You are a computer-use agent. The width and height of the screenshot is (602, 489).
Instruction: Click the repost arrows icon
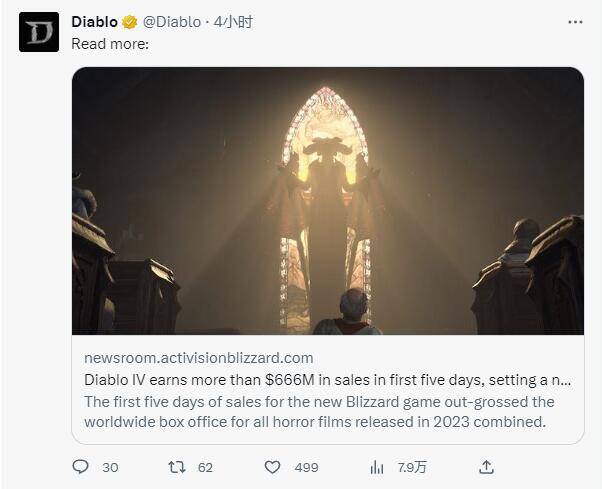(176, 467)
